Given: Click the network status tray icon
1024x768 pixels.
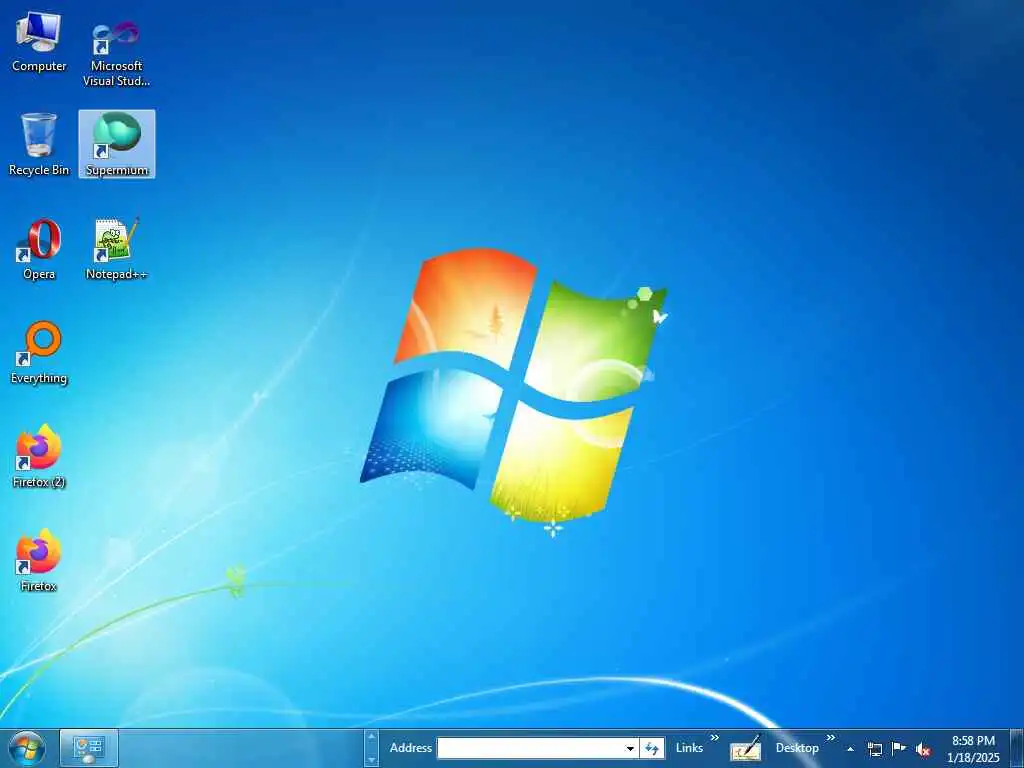Looking at the screenshot, I should [874, 749].
